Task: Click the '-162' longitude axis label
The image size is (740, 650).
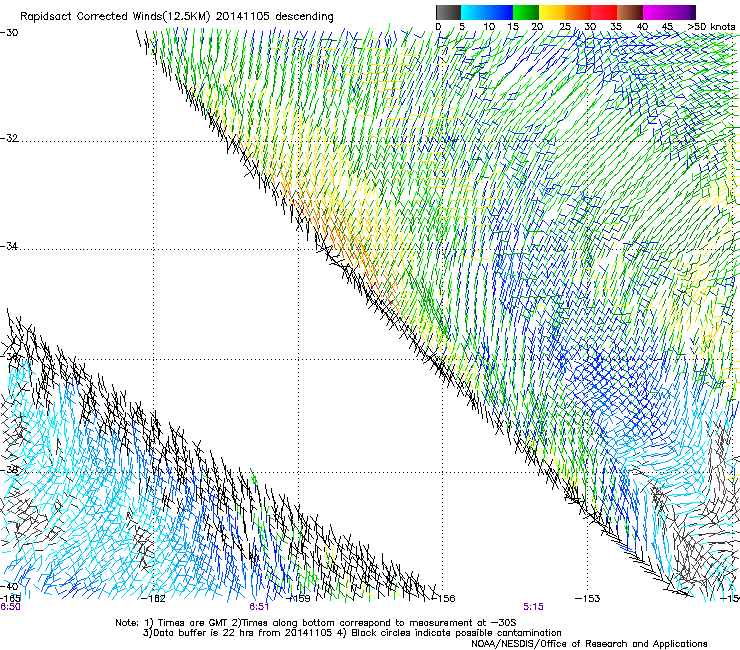Action: [x=154, y=599]
